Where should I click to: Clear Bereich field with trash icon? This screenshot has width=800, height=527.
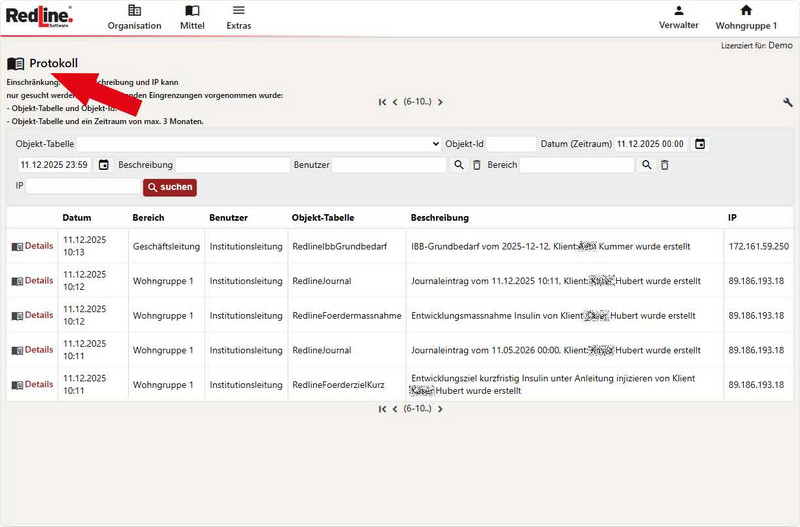[x=664, y=165]
